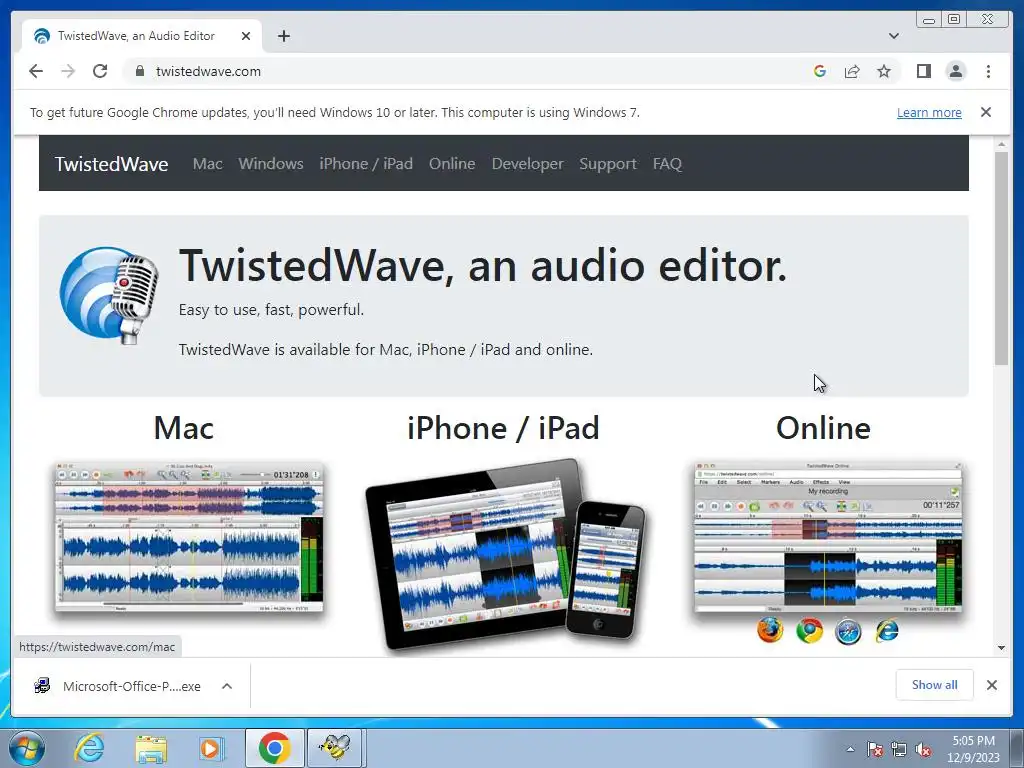Expand the download item options chevron
Image resolution: width=1024 pixels, height=768 pixels.
pyautogui.click(x=227, y=686)
